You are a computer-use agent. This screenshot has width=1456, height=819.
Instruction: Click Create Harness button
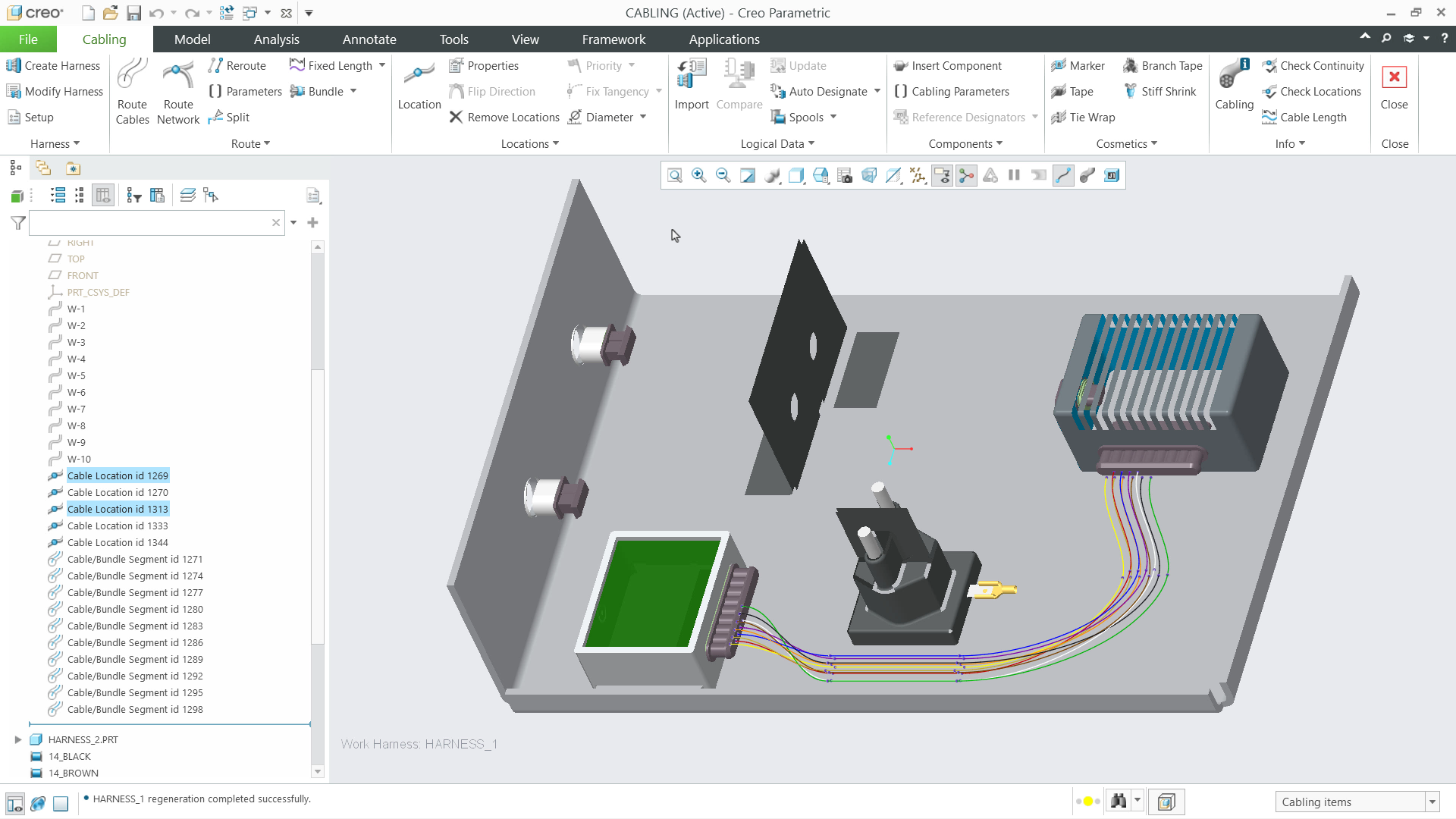[x=53, y=66]
